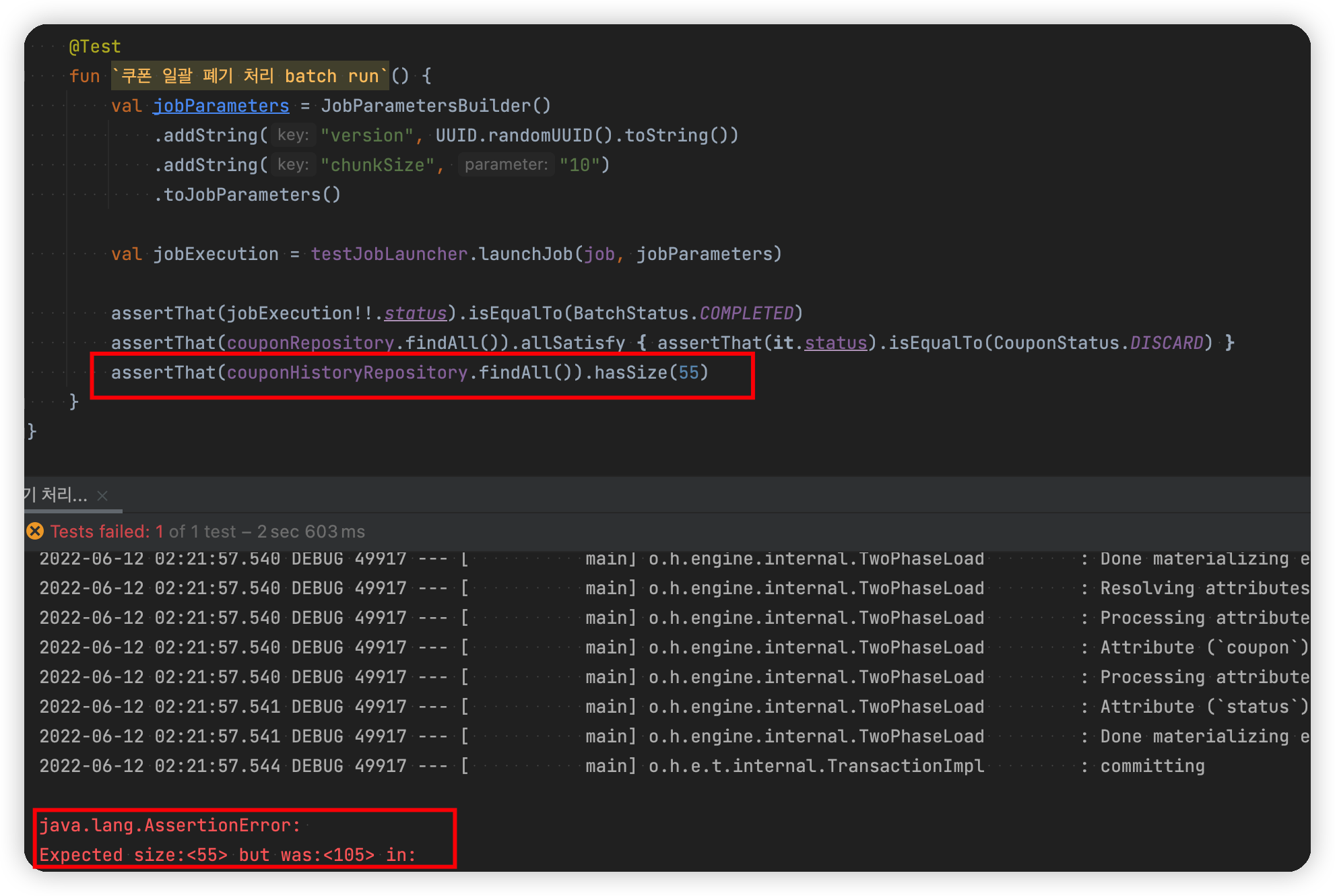Click the underlined jobParameters variable declaration
The image size is (1335, 896).
click(221, 106)
